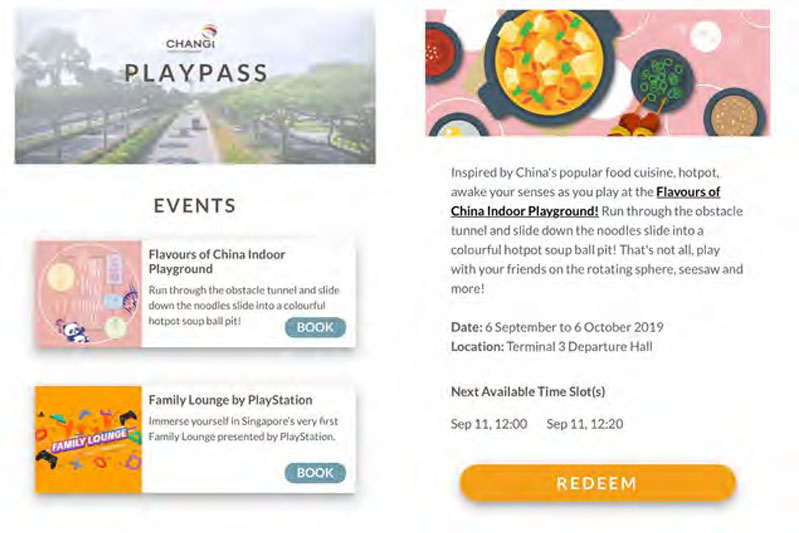
Task: Click the PLAYPASS header banner image
Action: [195, 86]
